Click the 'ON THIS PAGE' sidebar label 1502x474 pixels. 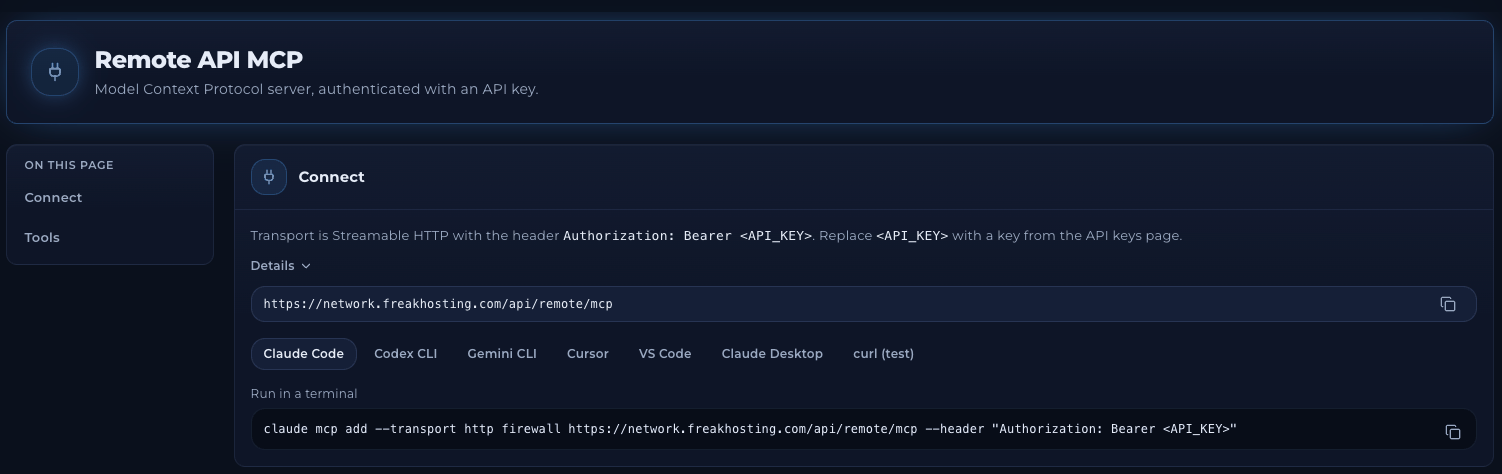coord(69,165)
